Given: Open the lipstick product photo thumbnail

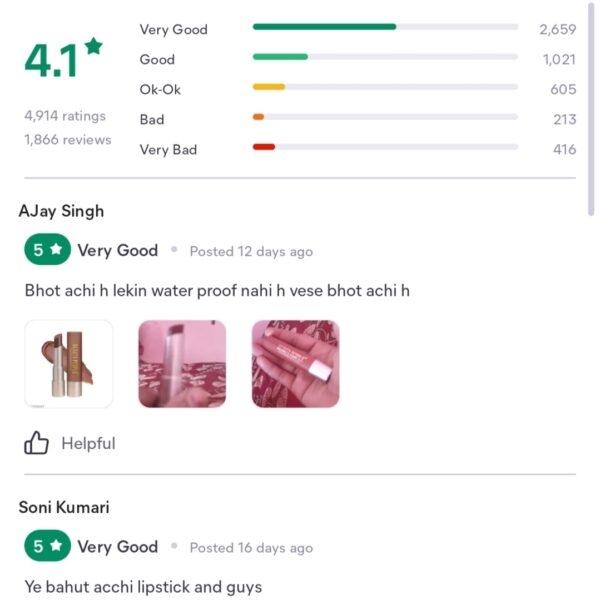Looking at the screenshot, I should [x=68, y=364].
